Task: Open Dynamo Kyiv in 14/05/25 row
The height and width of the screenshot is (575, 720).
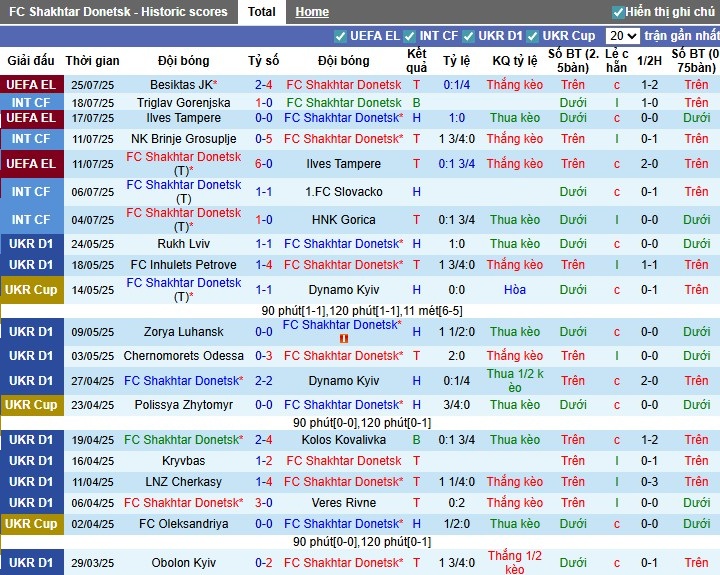Action: [343, 290]
